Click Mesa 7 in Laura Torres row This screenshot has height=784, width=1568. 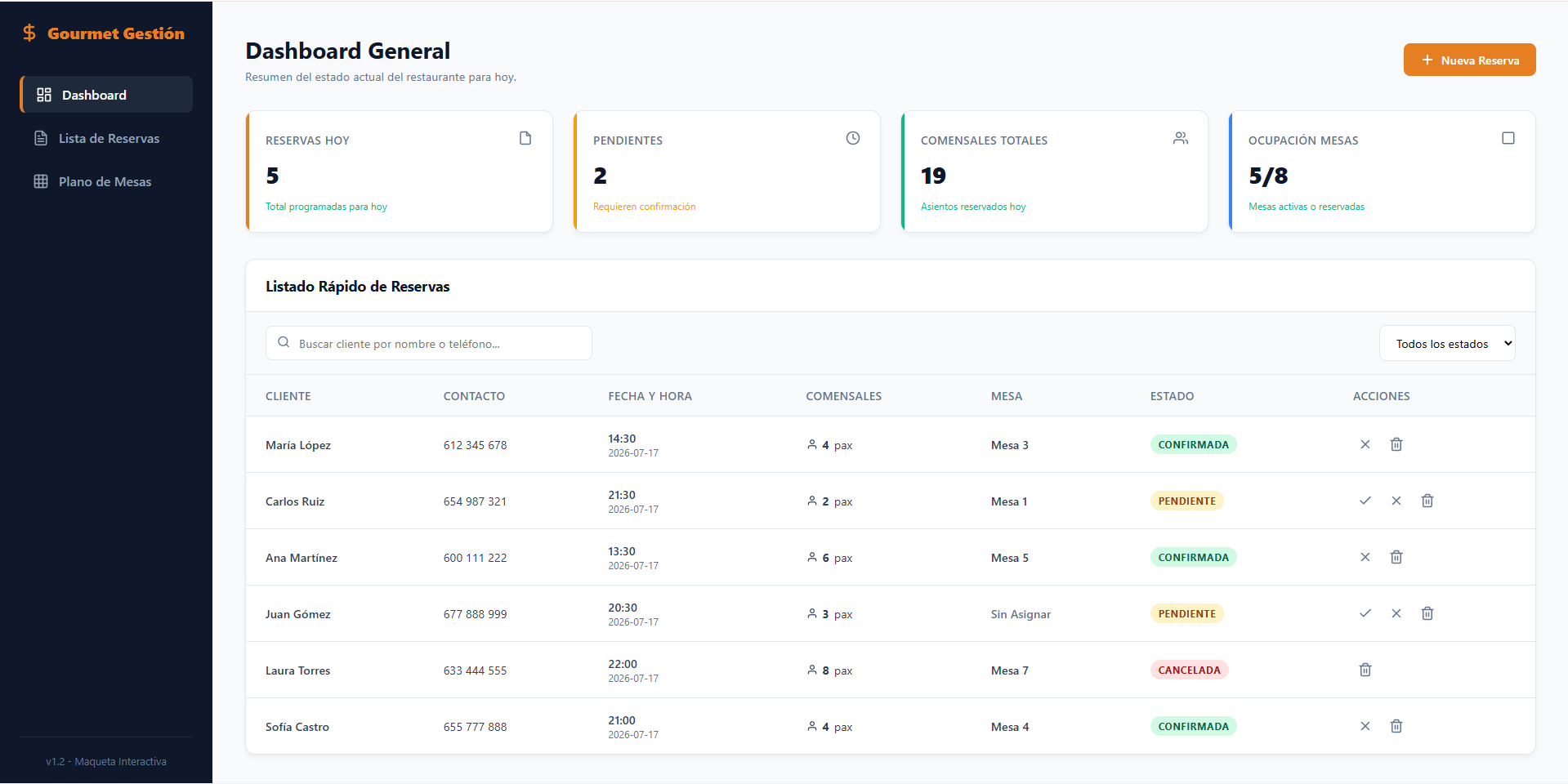point(1009,670)
